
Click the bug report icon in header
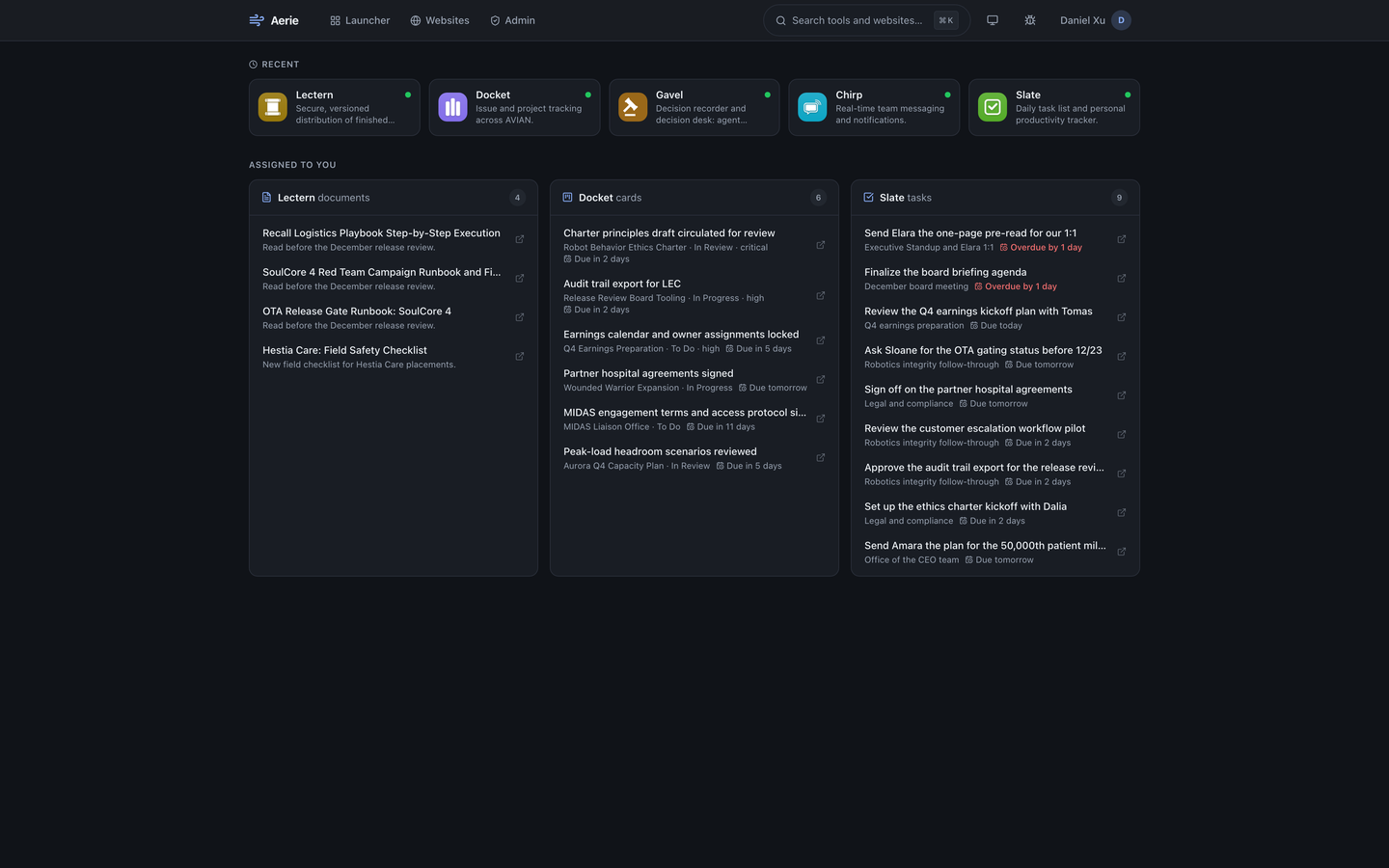(x=1030, y=20)
